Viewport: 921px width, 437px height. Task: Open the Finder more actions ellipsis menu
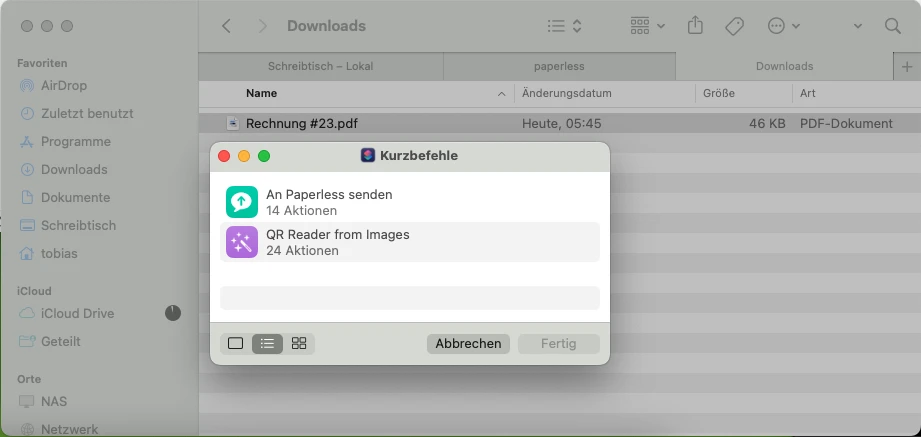[784, 26]
